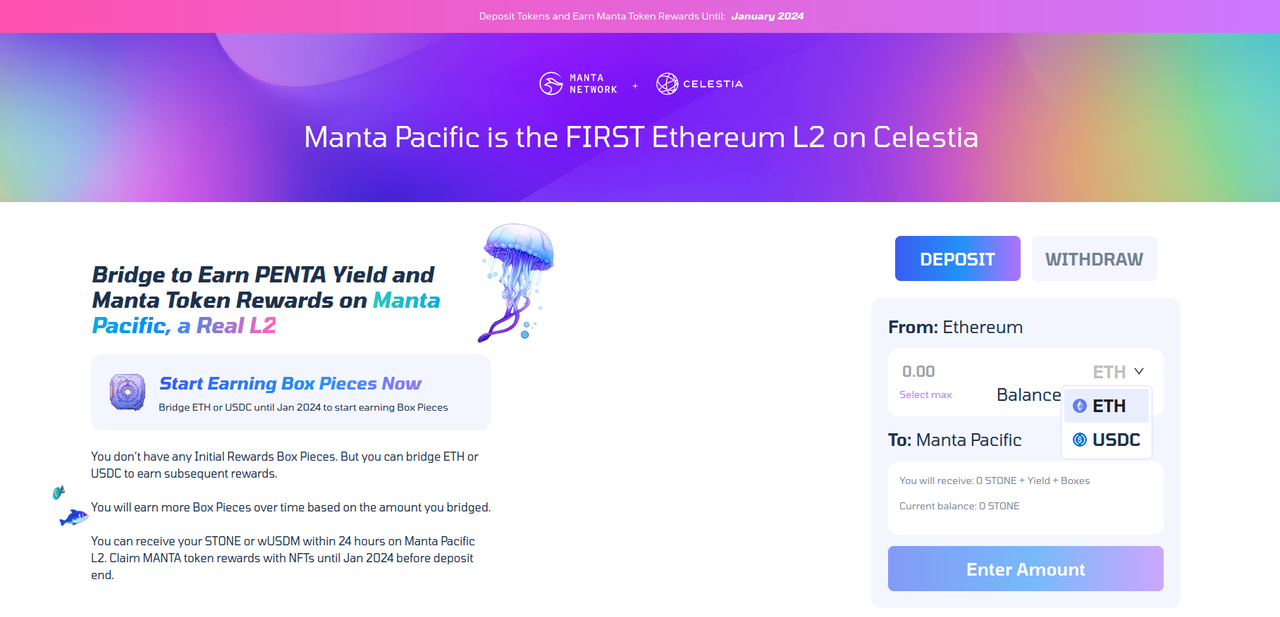The height and width of the screenshot is (617, 1280).
Task: Click the Celestia logo
Action: (699, 84)
